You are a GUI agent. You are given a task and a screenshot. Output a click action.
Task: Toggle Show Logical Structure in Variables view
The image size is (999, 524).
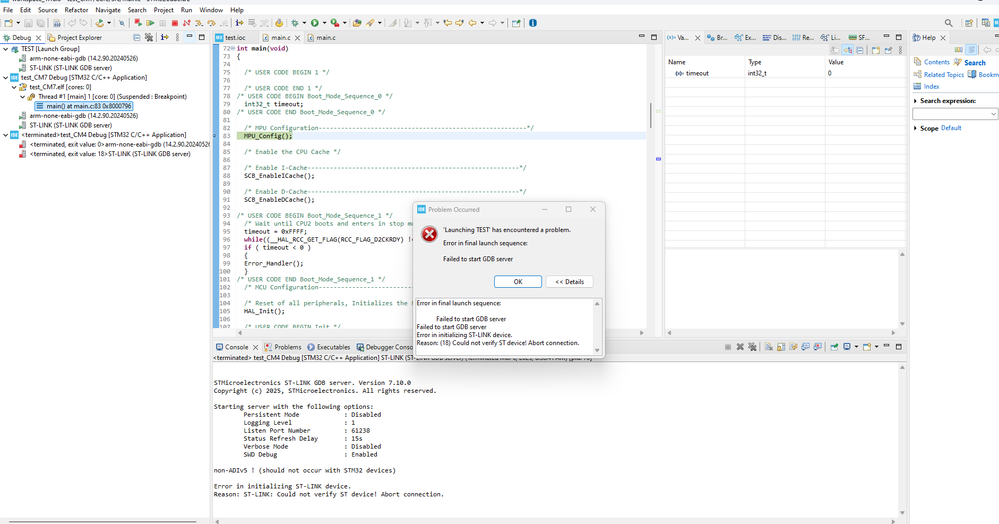[x=847, y=50]
